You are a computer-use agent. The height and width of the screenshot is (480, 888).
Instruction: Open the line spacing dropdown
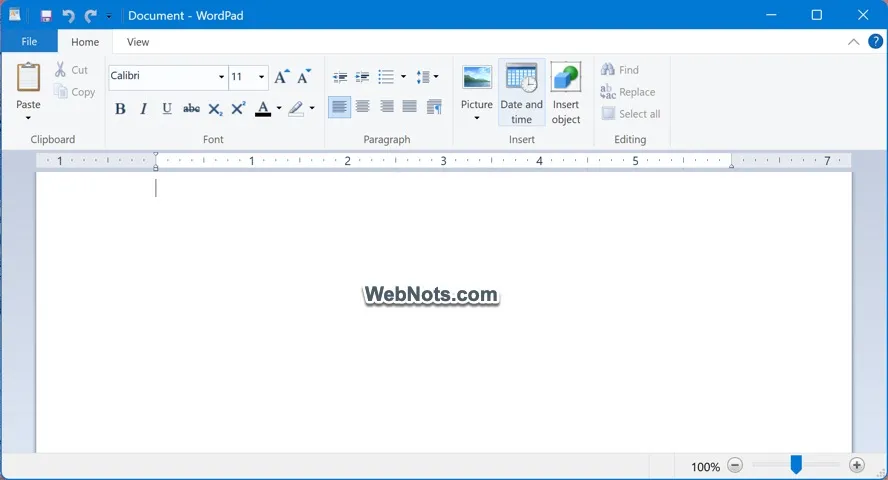click(x=428, y=77)
